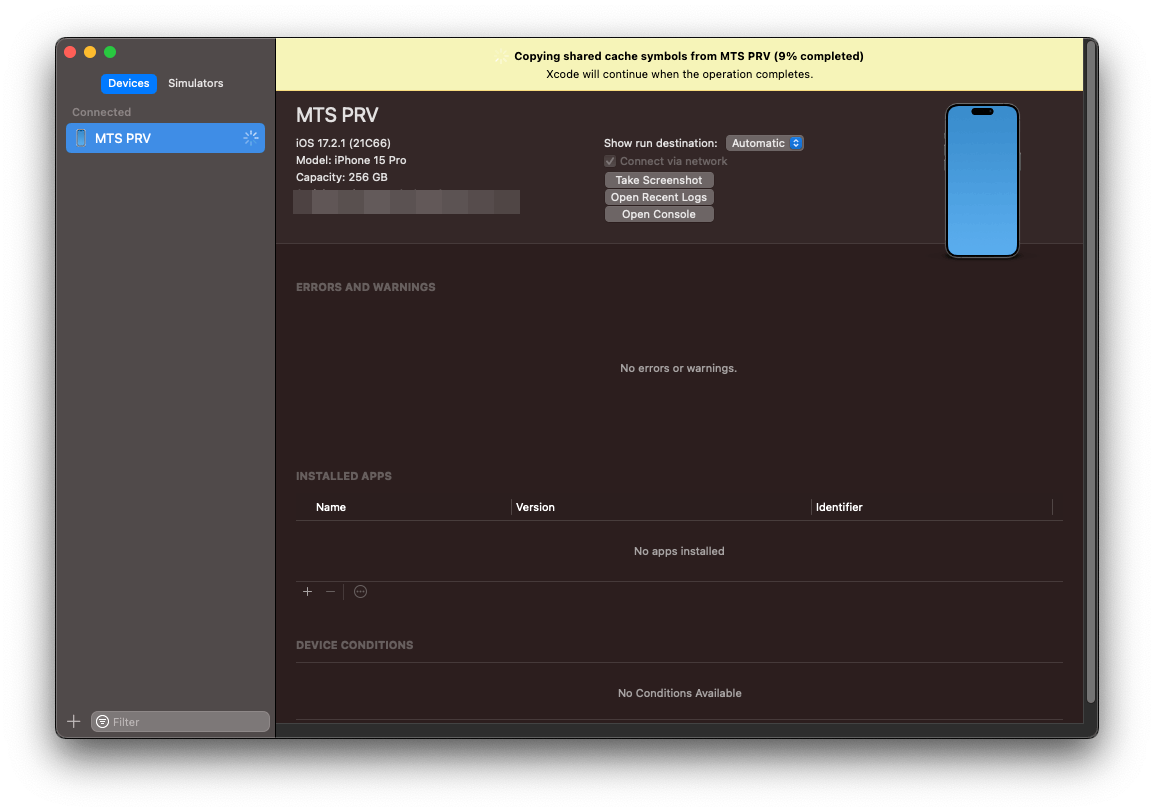Click the MTS PRV device title heading
This screenshot has height=812, width=1154.
click(x=337, y=115)
